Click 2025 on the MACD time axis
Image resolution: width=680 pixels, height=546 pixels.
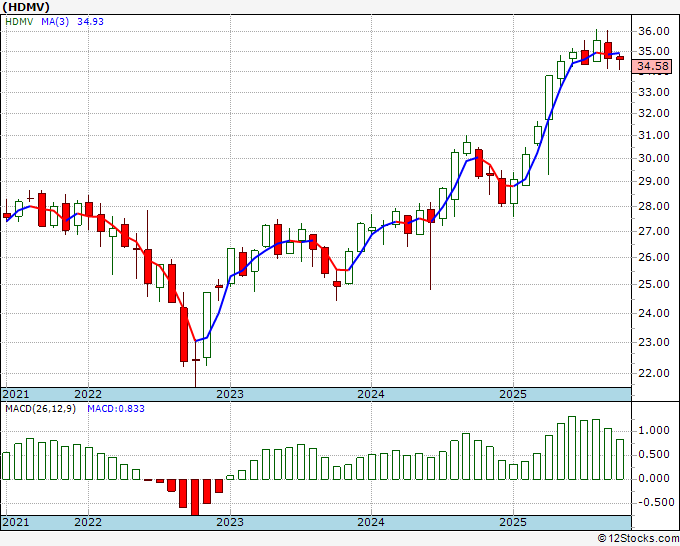click(x=513, y=522)
